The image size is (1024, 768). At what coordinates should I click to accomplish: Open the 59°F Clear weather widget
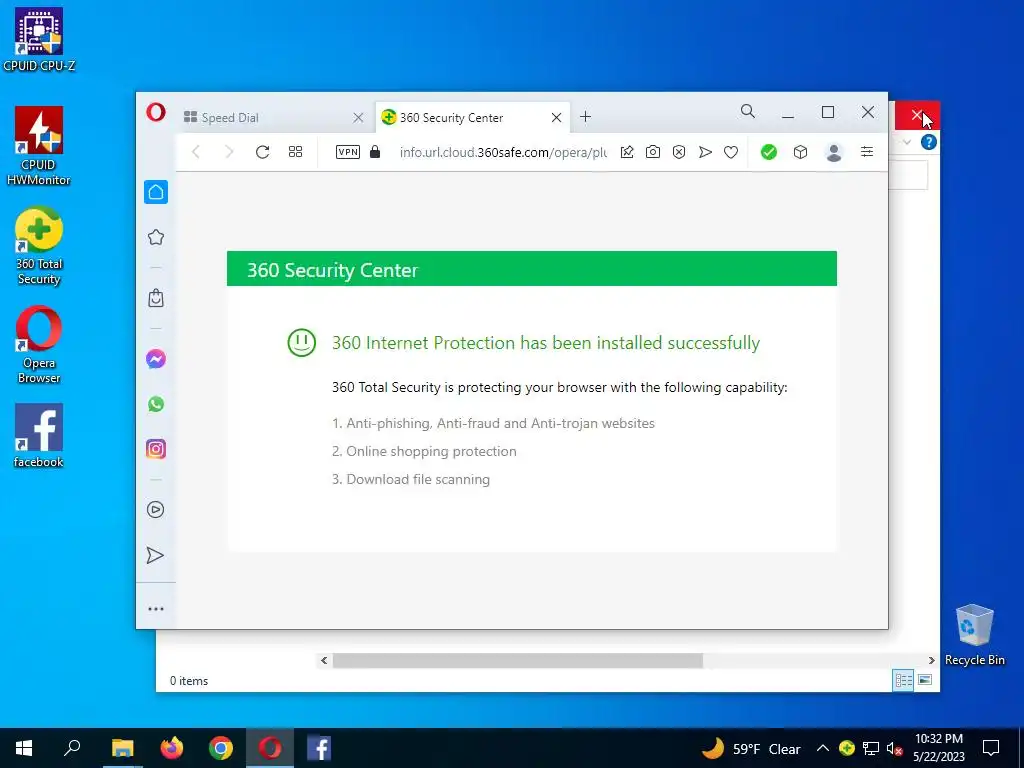tap(751, 748)
